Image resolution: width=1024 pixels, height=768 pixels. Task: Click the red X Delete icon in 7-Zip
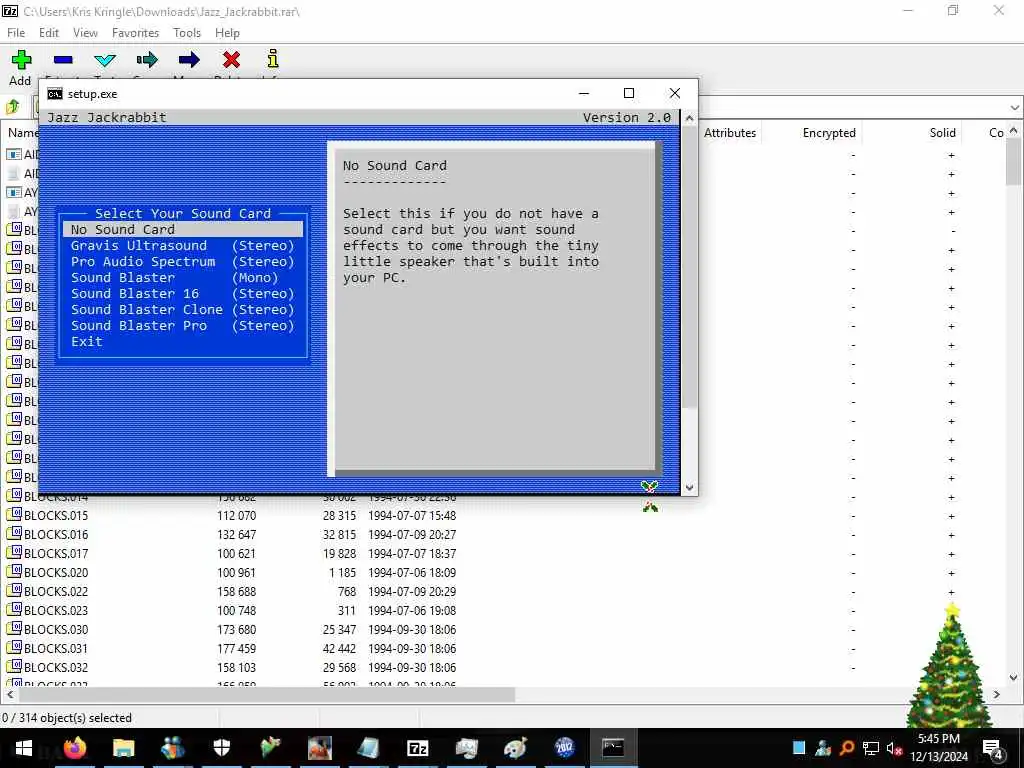[231, 60]
